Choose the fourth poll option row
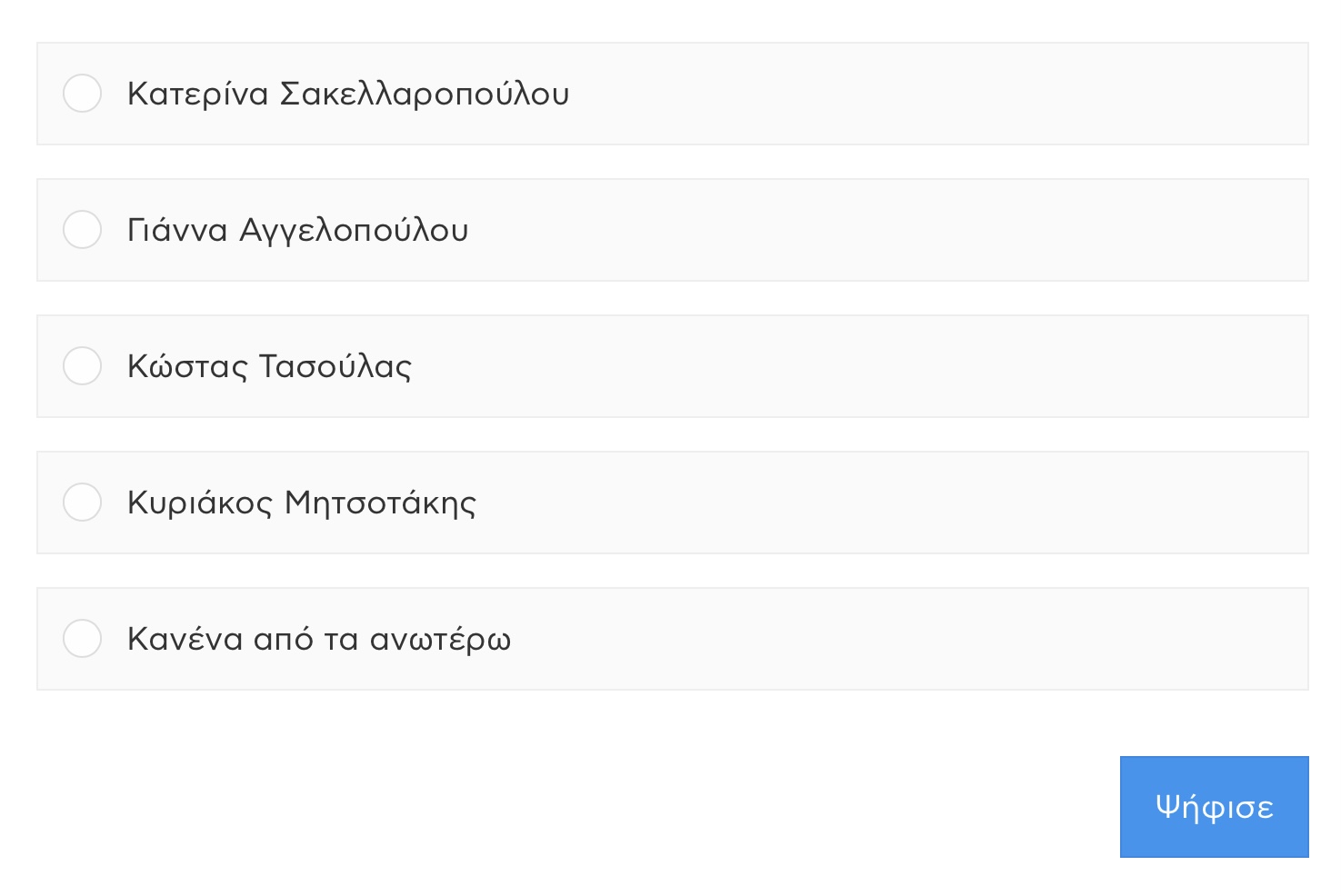This screenshot has height=896, width=1341. 673,503
